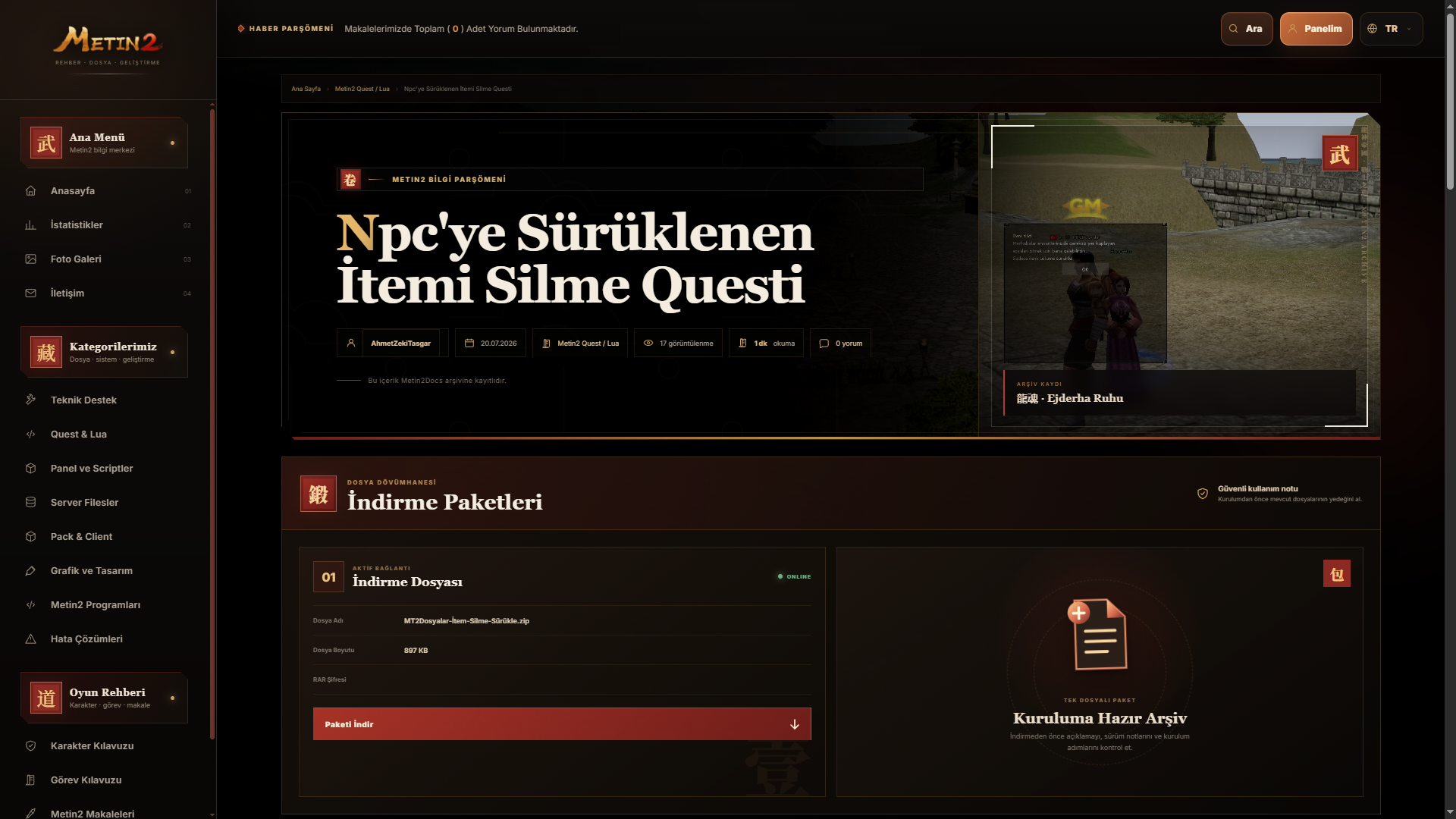Click the Quest & Lua code icon
Image resolution: width=1456 pixels, height=819 pixels.
tap(30, 435)
